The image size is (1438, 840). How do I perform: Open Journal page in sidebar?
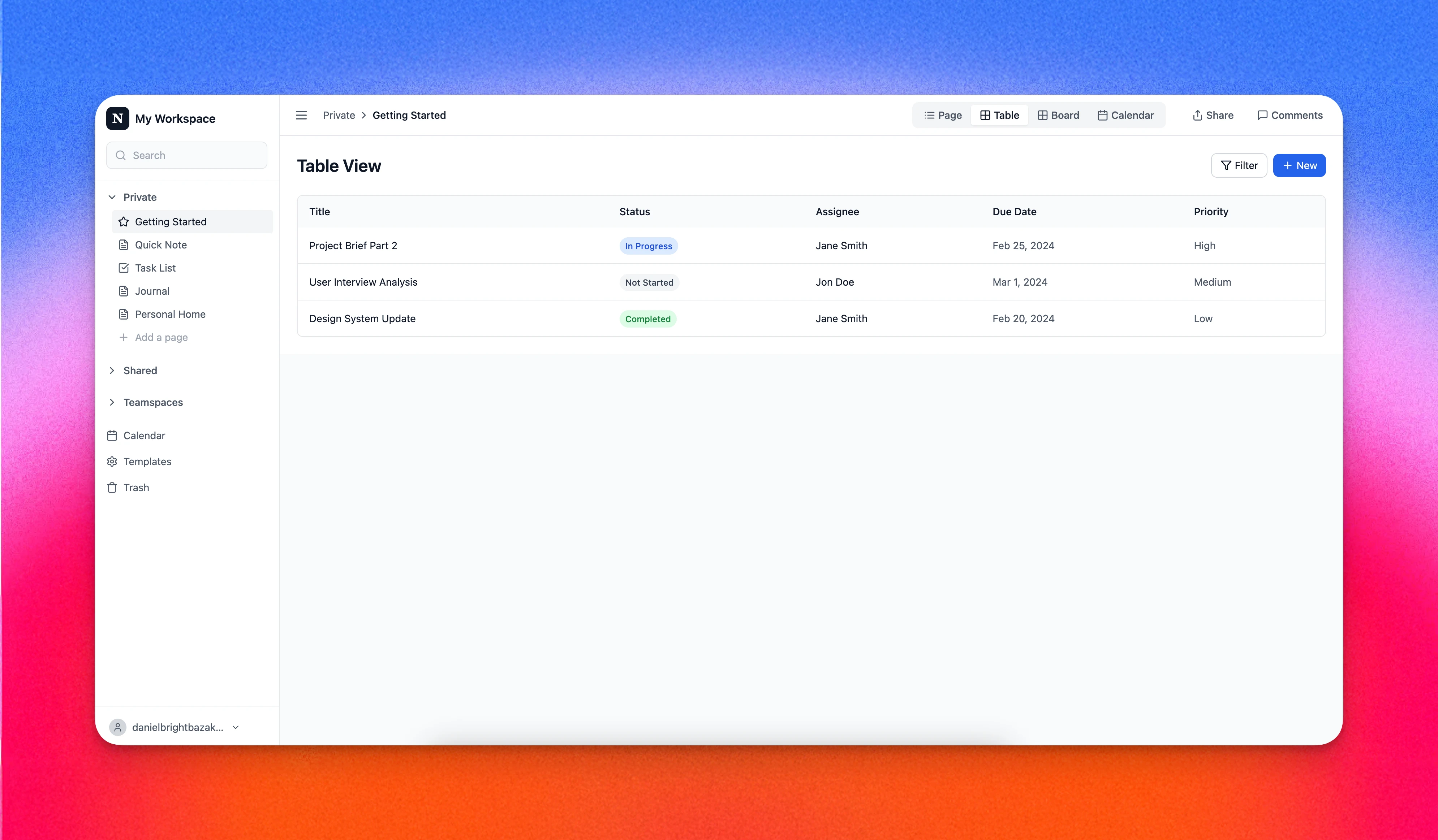tap(192, 291)
